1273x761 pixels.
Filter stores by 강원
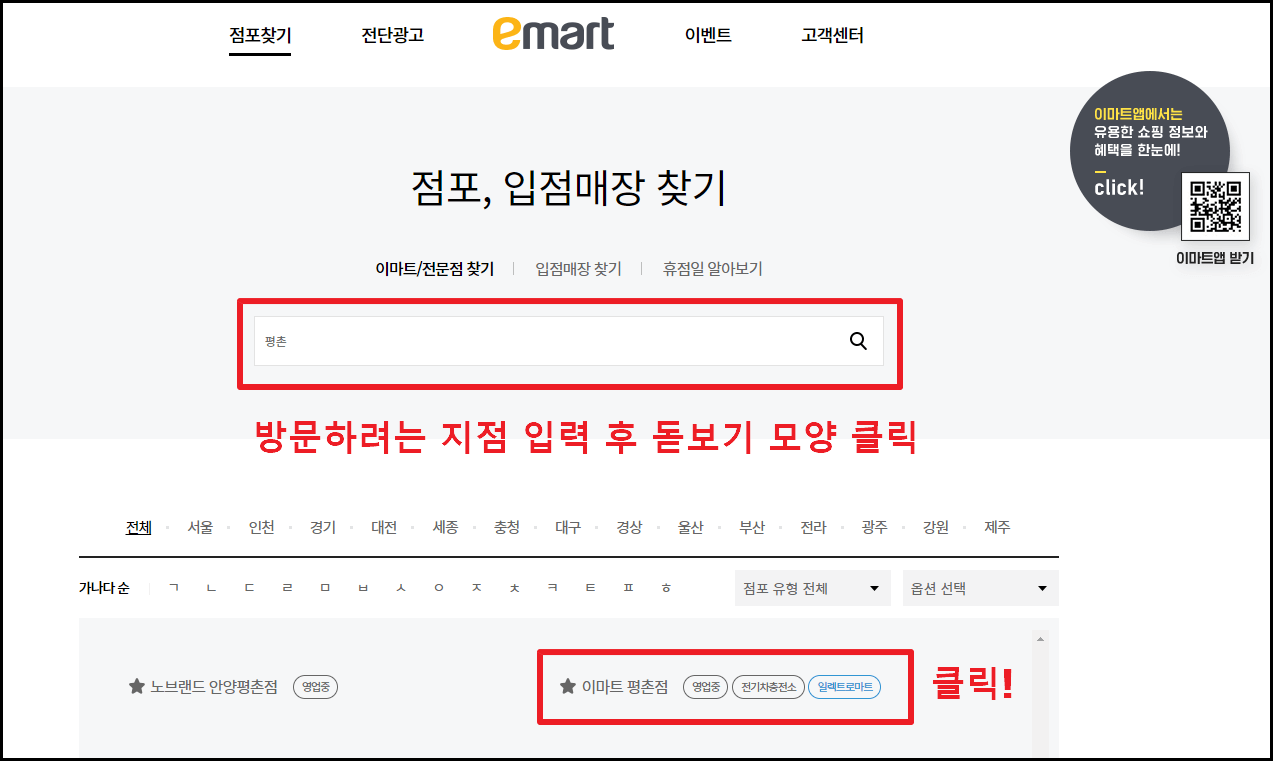click(936, 527)
